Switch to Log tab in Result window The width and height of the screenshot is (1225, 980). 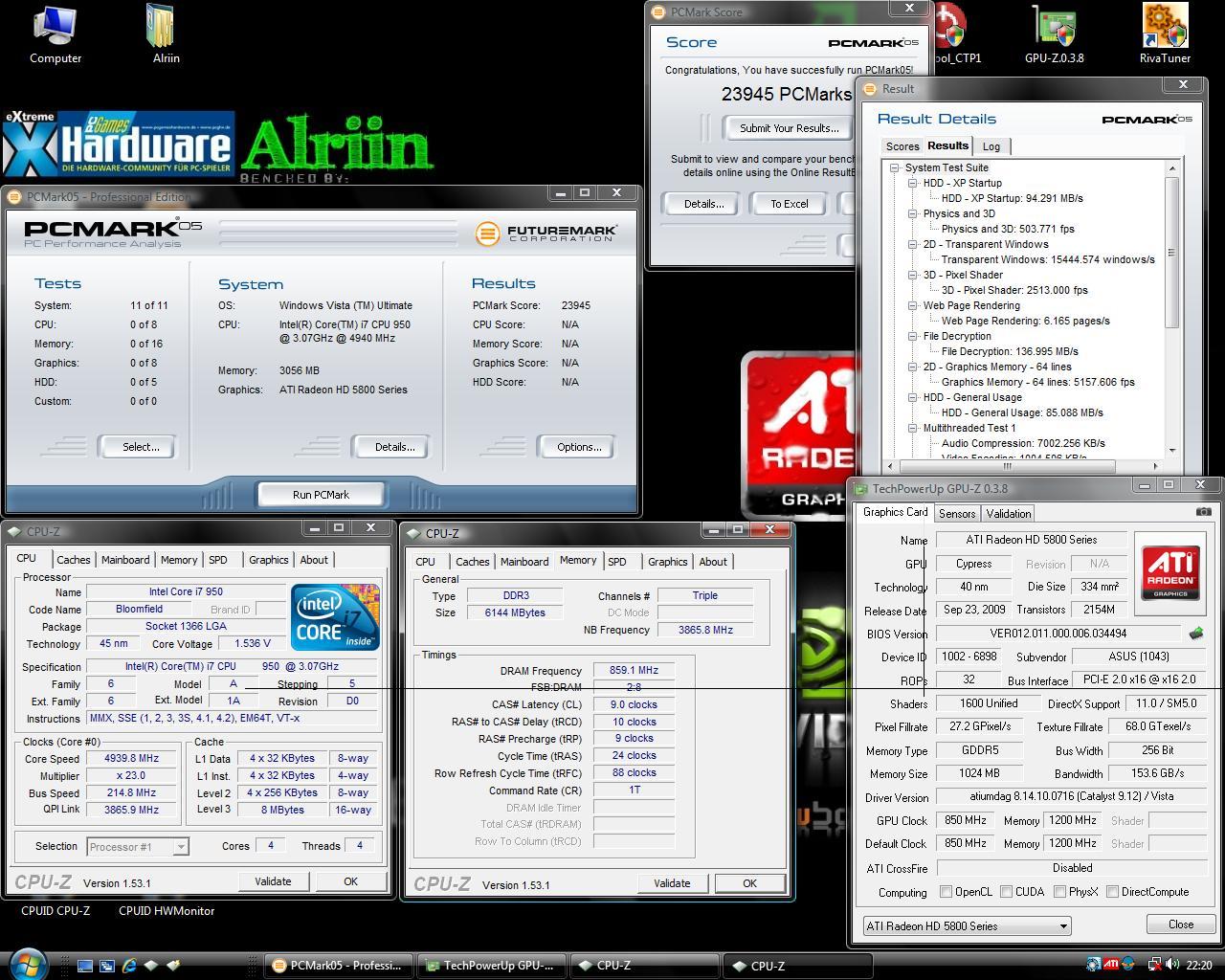tap(991, 146)
